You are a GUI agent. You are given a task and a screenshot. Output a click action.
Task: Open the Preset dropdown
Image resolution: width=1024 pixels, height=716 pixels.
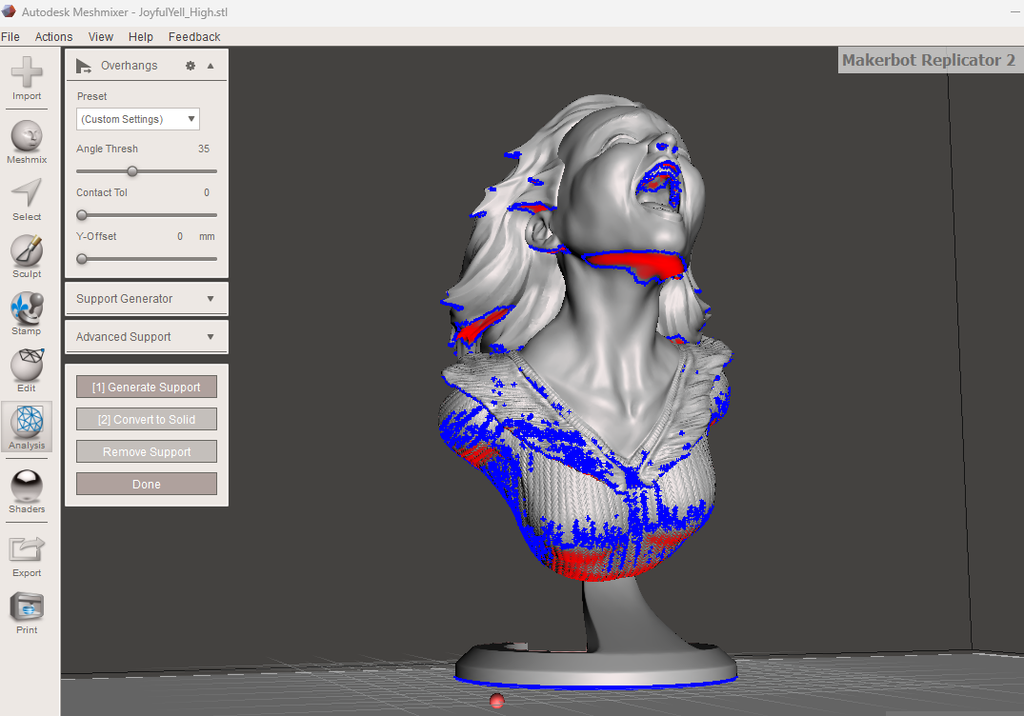pos(137,118)
